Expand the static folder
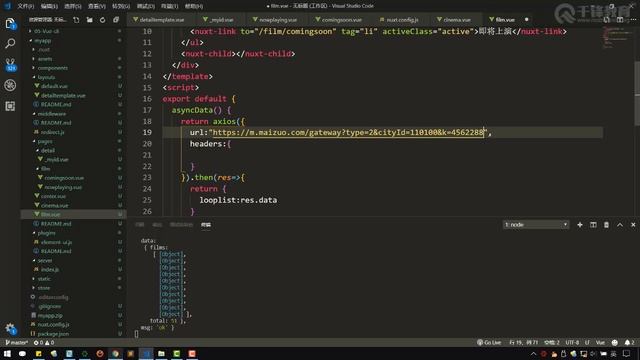 click(44, 279)
